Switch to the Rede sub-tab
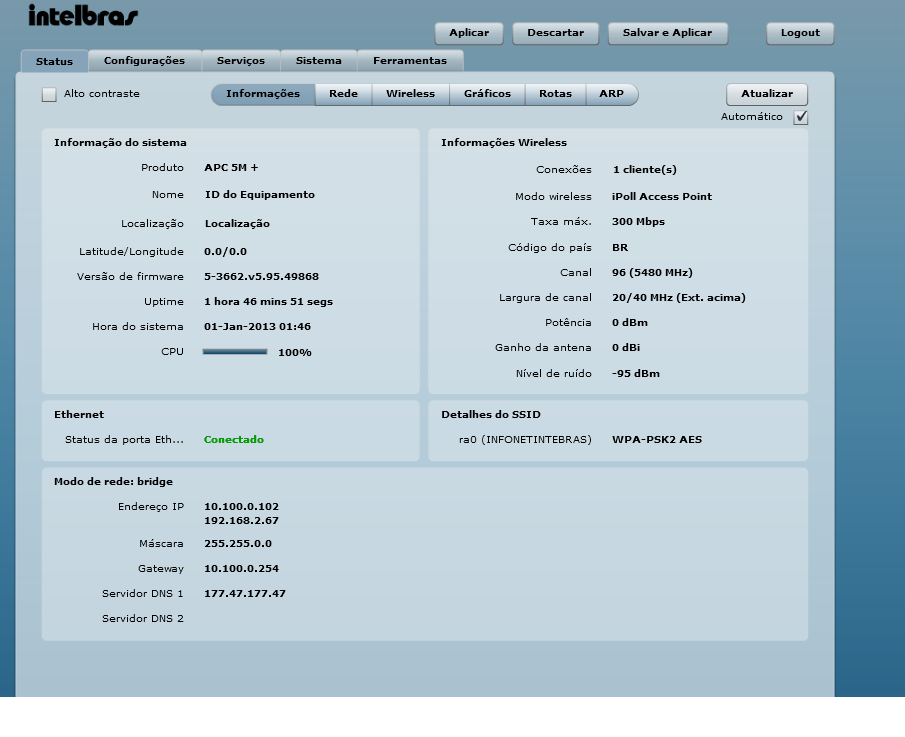 [x=343, y=94]
